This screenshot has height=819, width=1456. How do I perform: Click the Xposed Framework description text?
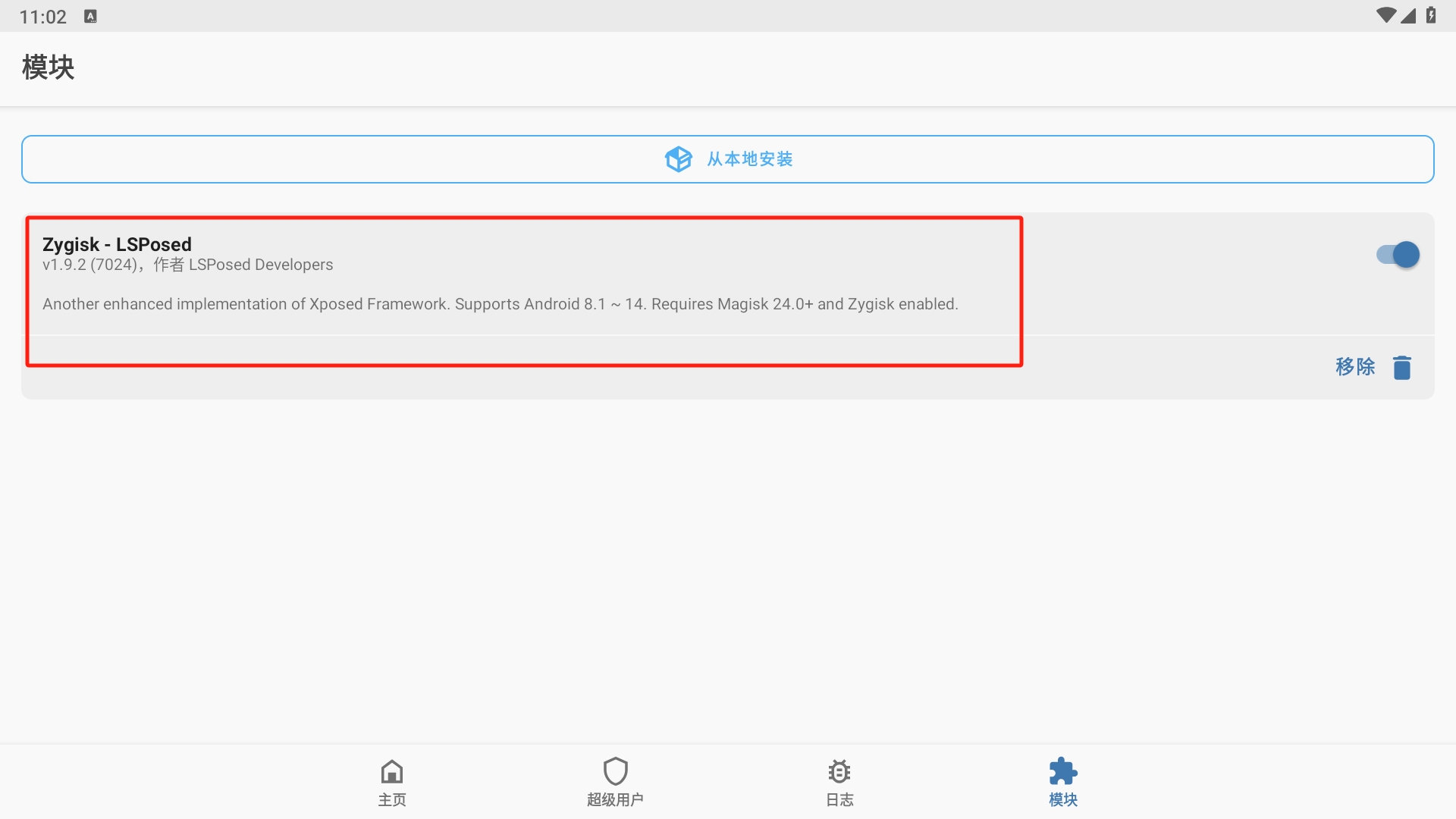click(x=500, y=304)
